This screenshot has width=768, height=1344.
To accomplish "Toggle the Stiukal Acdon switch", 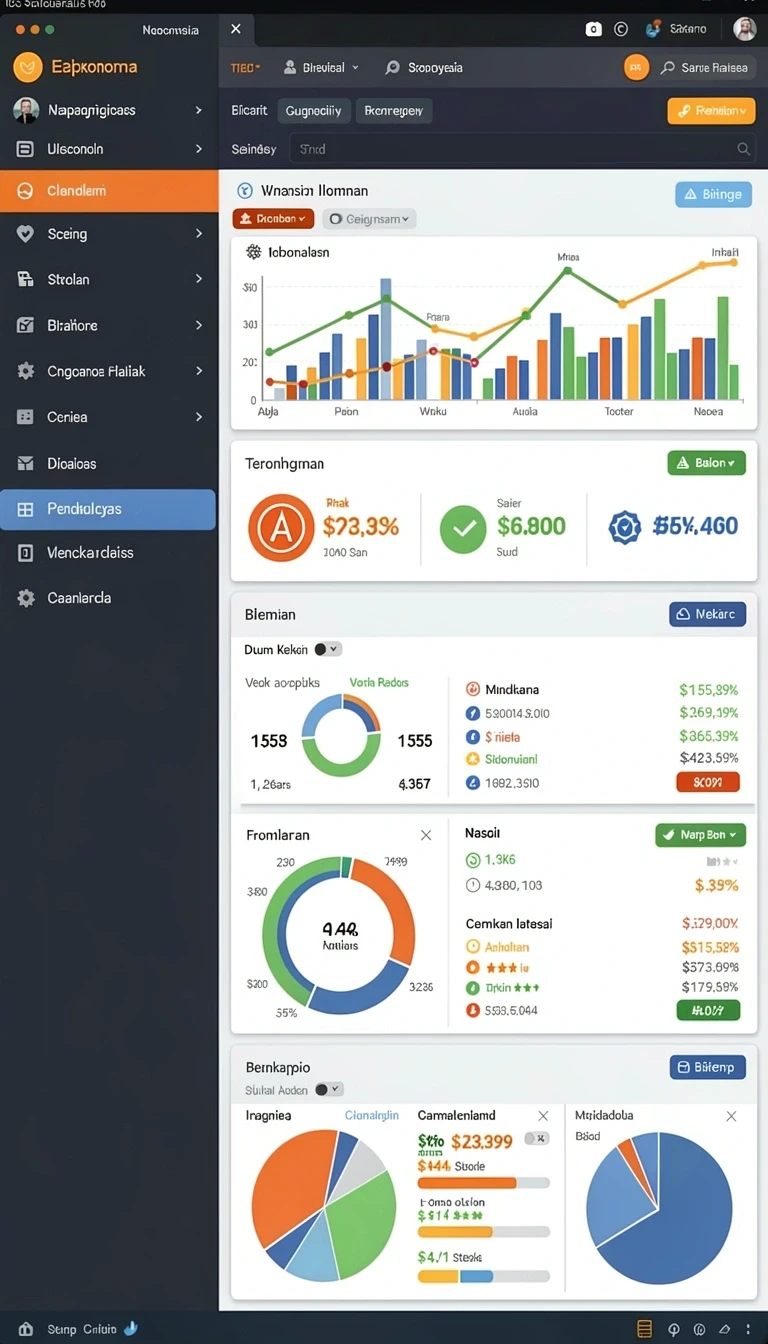I will [x=329, y=1089].
